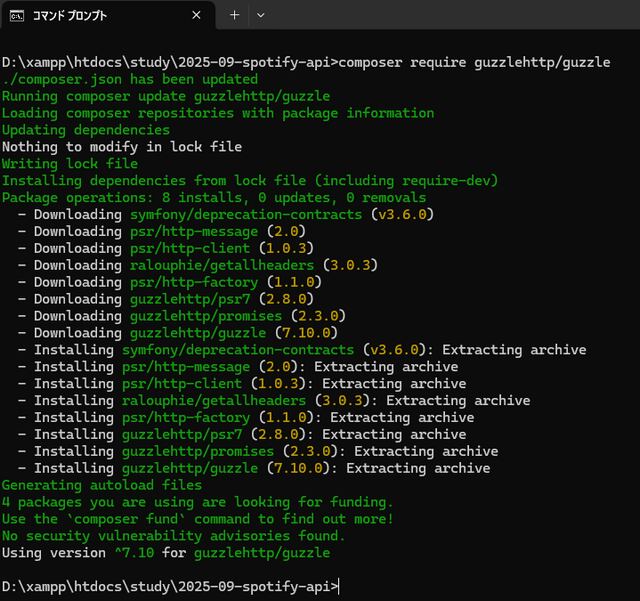Click the './composer.json has been updated' line
This screenshot has height=601, width=640.
(130, 79)
